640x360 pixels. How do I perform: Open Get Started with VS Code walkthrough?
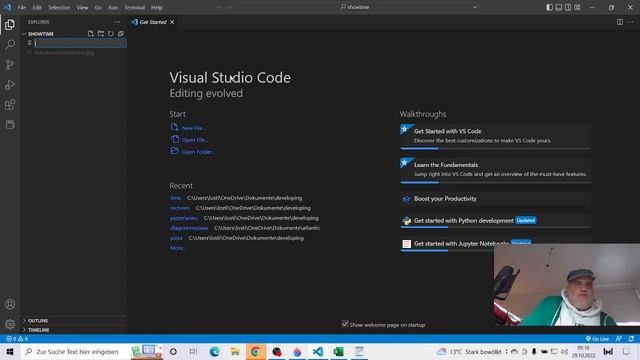click(x=496, y=136)
